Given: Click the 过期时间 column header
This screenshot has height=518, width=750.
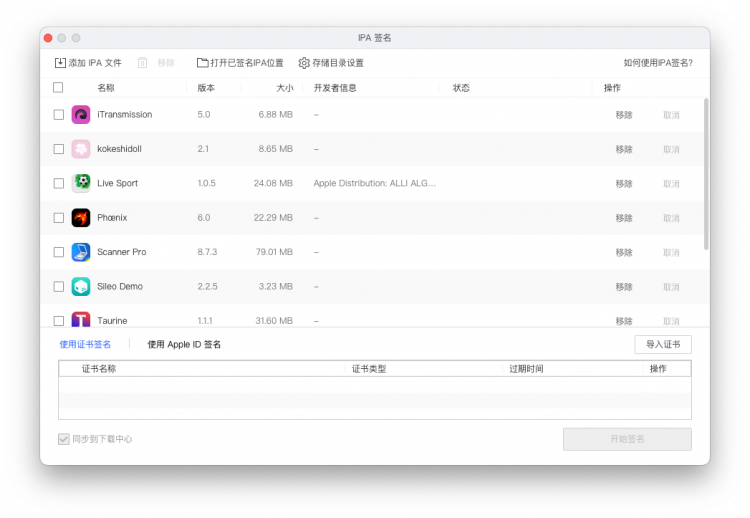Looking at the screenshot, I should tap(526, 369).
